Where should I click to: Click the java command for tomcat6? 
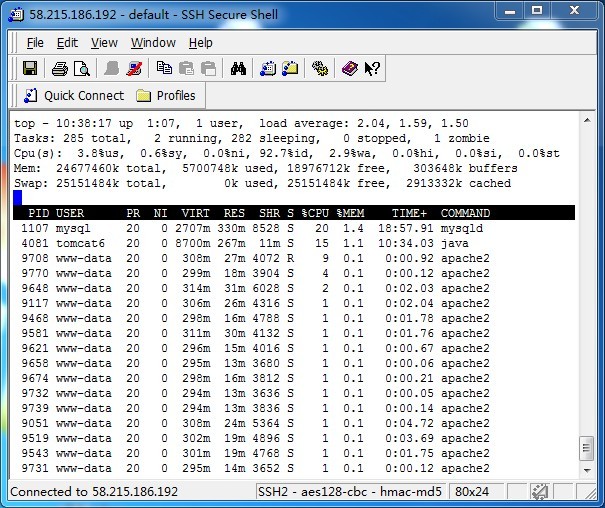click(x=455, y=244)
